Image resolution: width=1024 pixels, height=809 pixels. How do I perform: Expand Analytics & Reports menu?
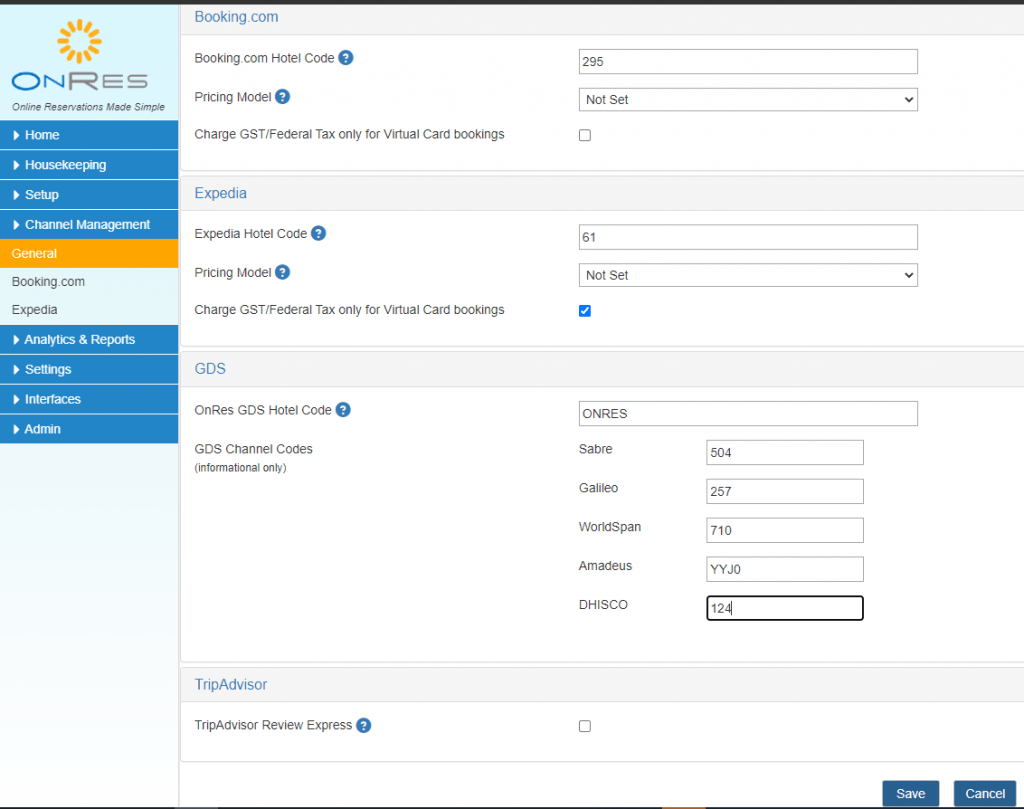(80, 340)
